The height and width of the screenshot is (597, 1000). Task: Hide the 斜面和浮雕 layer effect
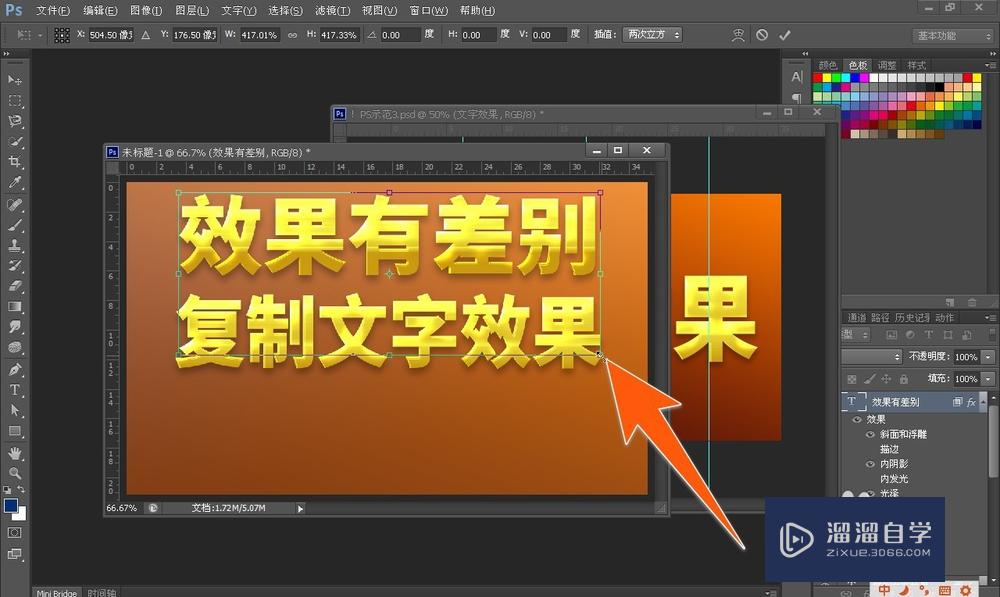(x=869, y=434)
